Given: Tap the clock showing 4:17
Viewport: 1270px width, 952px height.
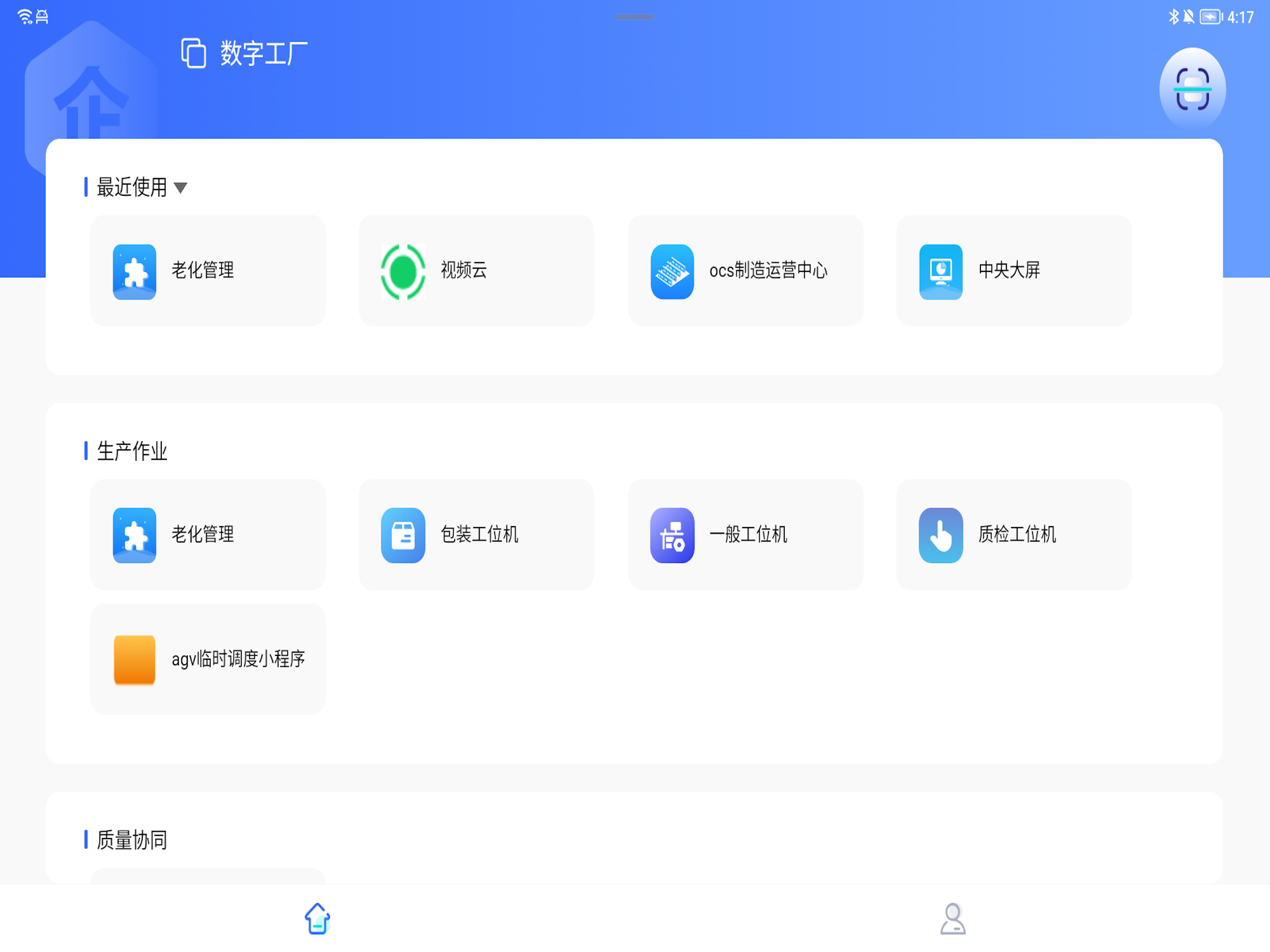Looking at the screenshot, I should coord(1240,17).
